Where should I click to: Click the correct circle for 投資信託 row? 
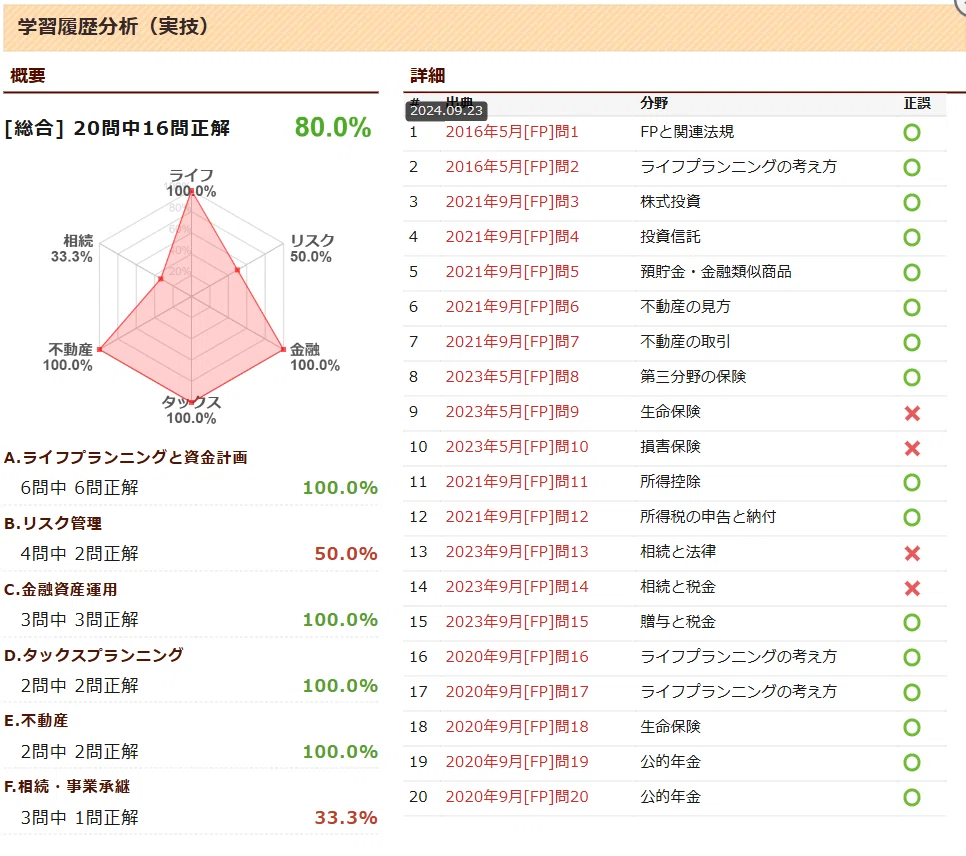coord(912,238)
